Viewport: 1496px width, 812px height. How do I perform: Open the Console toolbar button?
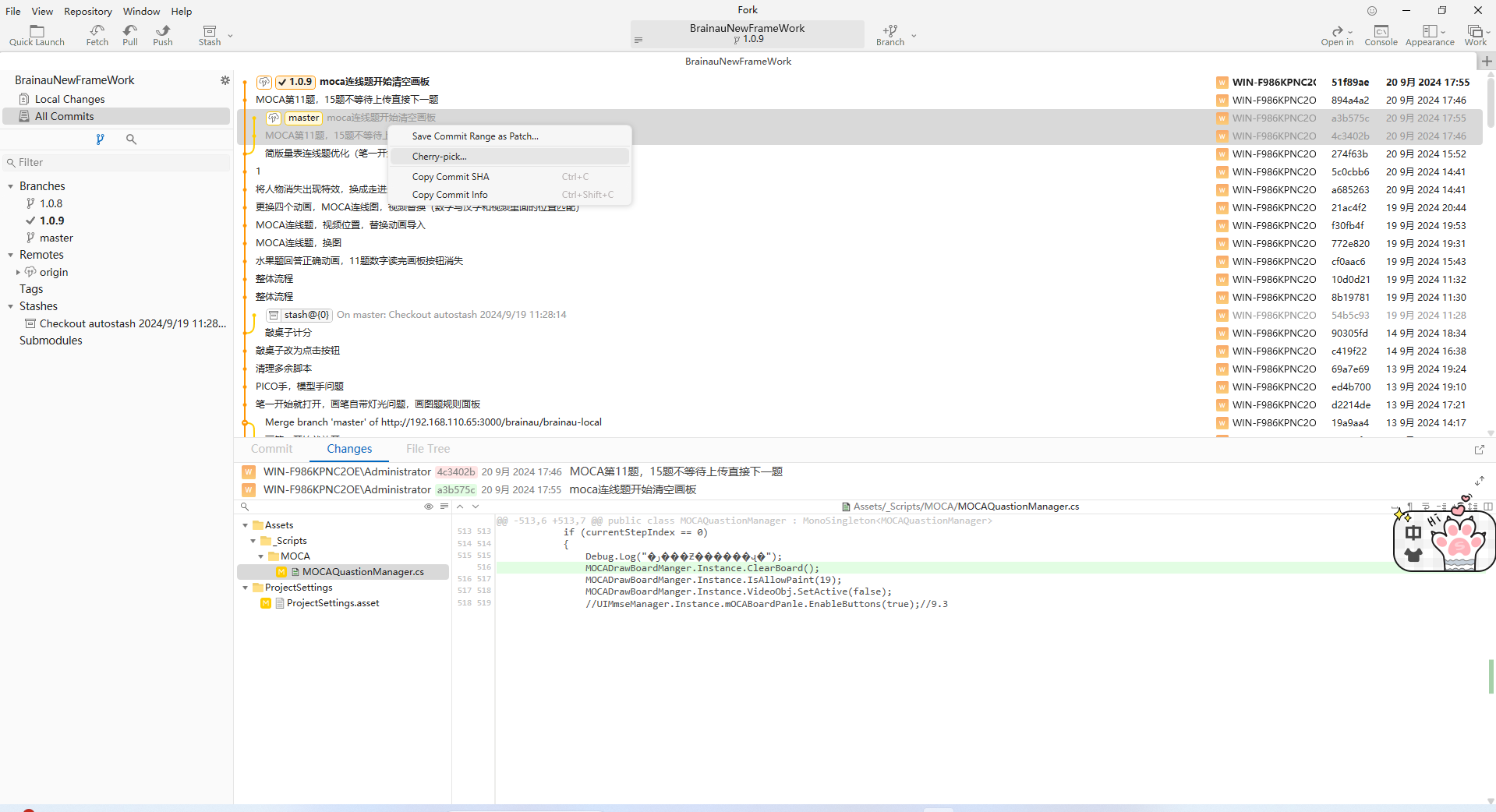point(1381,35)
